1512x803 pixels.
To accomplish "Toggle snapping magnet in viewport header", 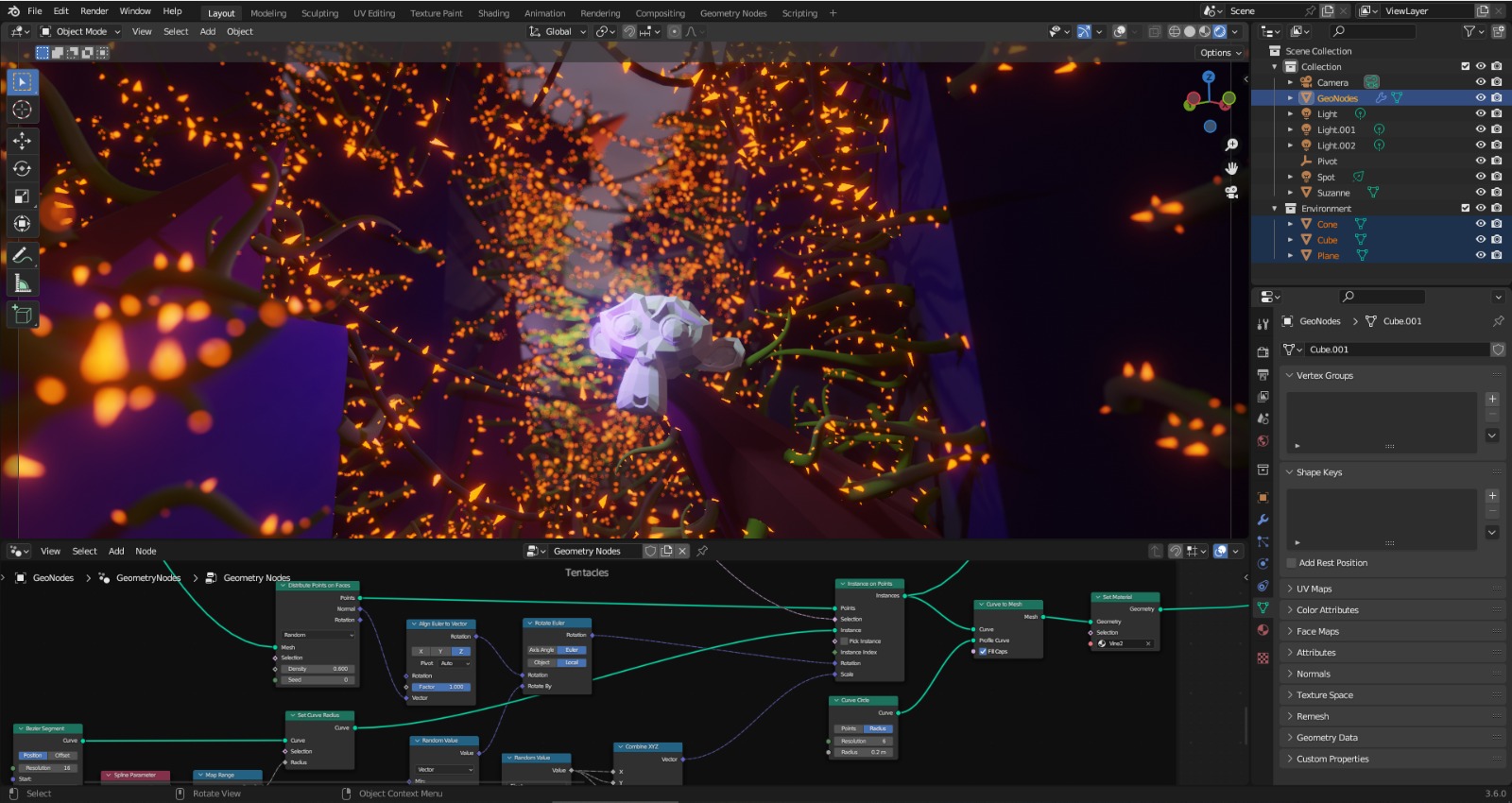I will click(x=629, y=31).
